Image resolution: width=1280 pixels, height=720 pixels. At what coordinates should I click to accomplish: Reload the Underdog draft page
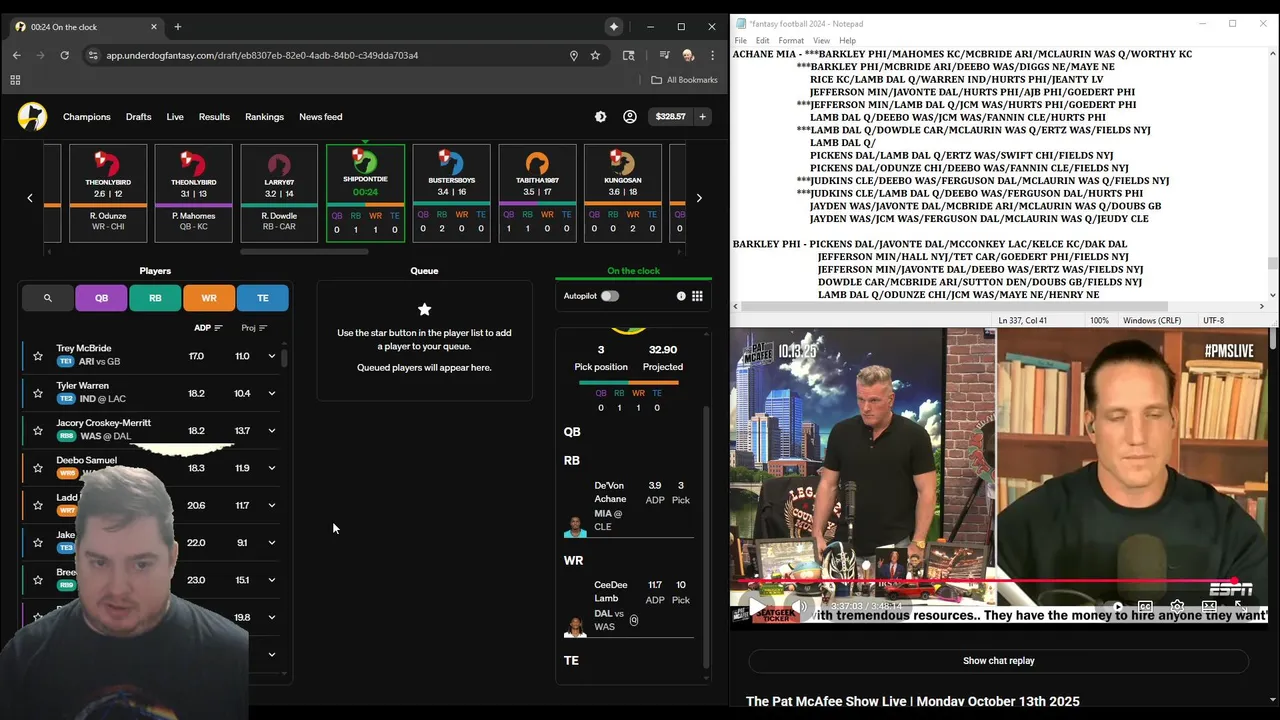pyautogui.click(x=64, y=55)
